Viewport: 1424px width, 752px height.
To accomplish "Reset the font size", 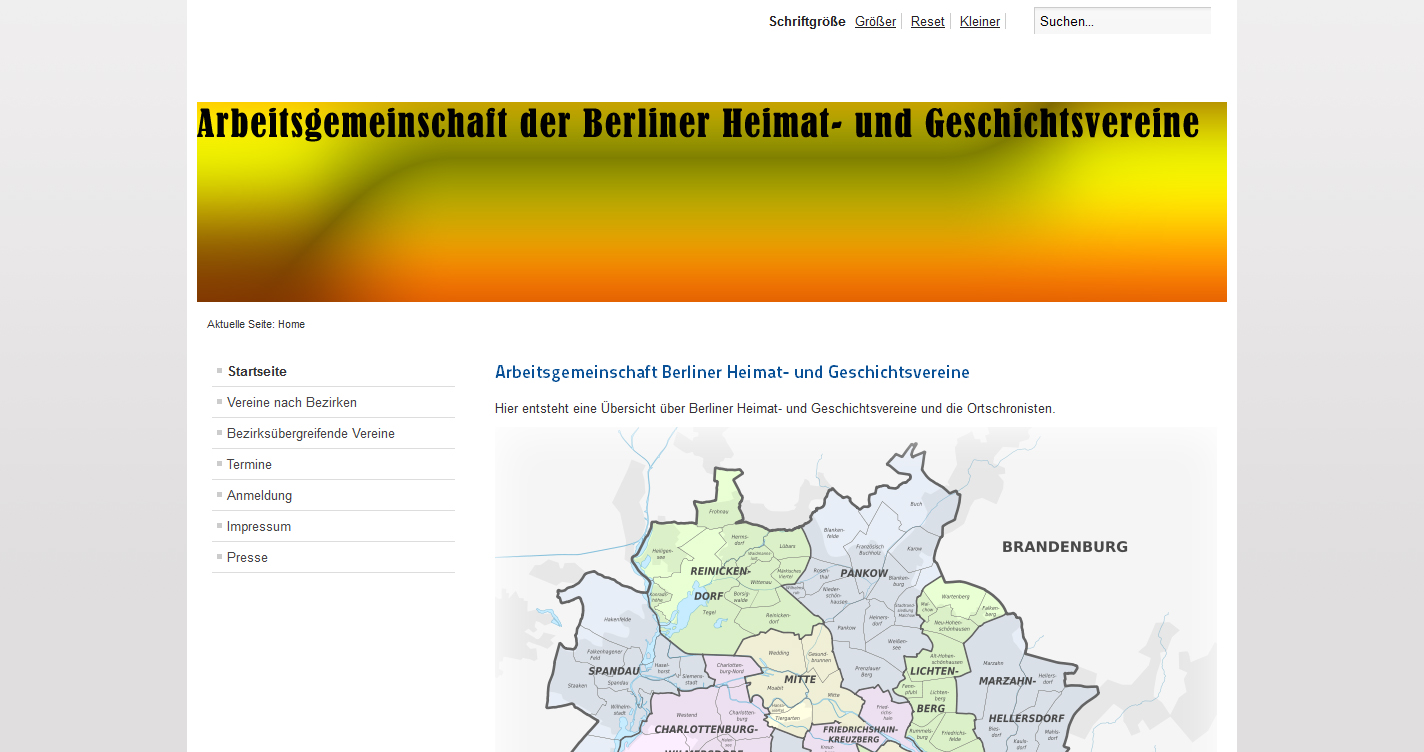I will (x=927, y=21).
